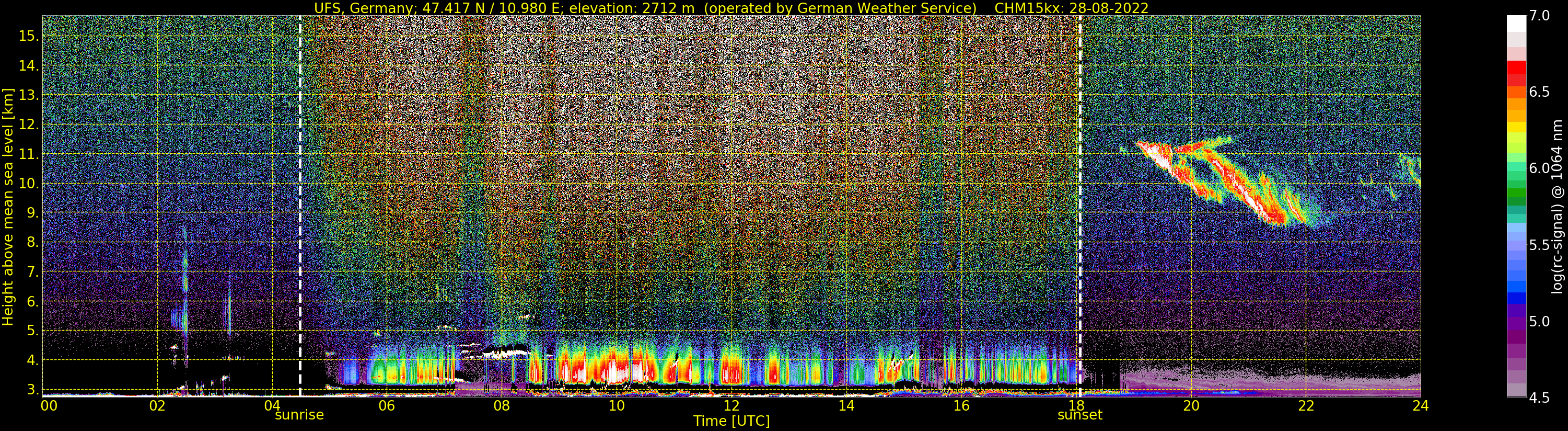Click the 20 hour tick on time axis

coord(1191,406)
